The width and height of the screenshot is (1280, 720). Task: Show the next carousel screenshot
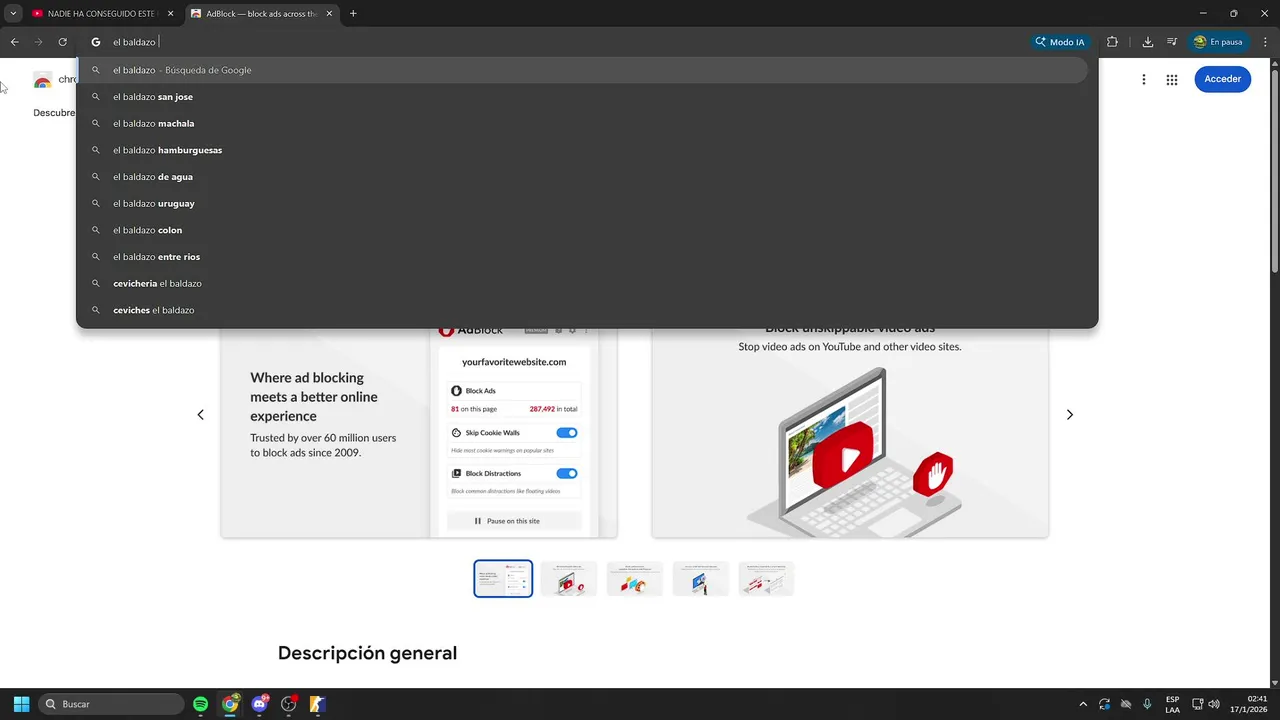point(1069,414)
